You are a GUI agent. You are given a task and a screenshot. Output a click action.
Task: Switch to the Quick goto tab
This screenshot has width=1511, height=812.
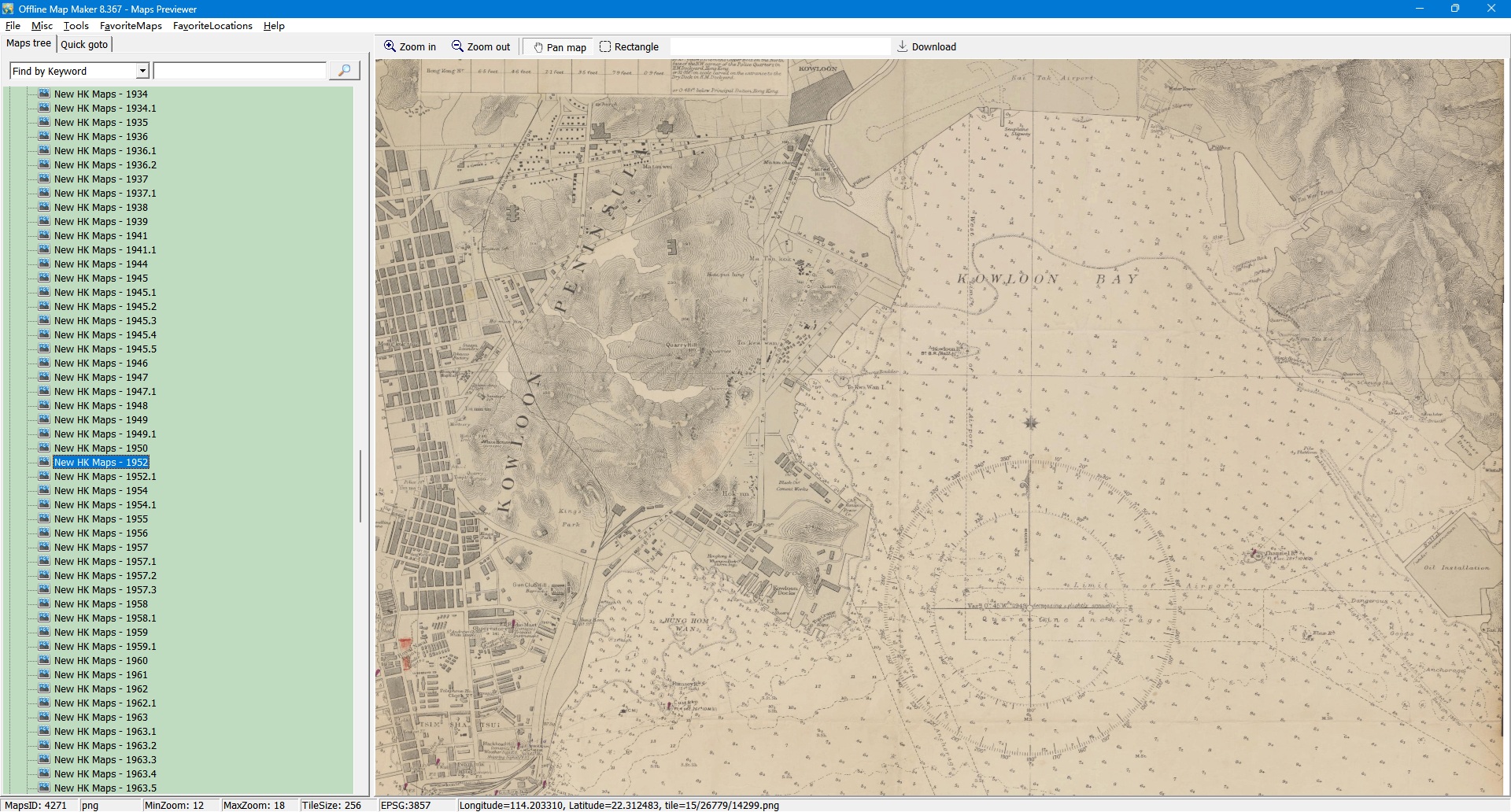coord(84,44)
